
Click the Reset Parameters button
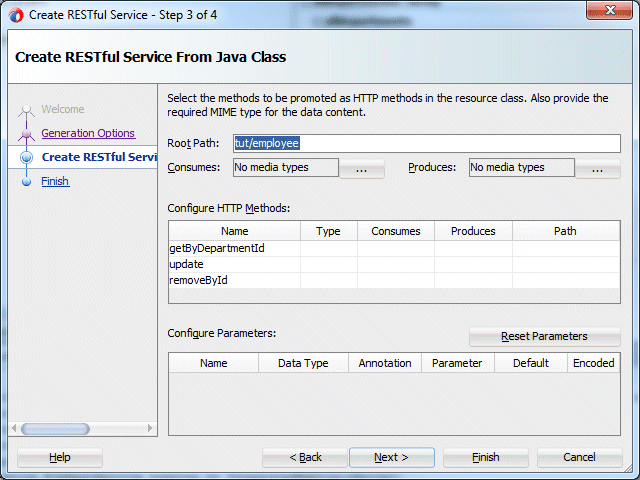pos(544,336)
